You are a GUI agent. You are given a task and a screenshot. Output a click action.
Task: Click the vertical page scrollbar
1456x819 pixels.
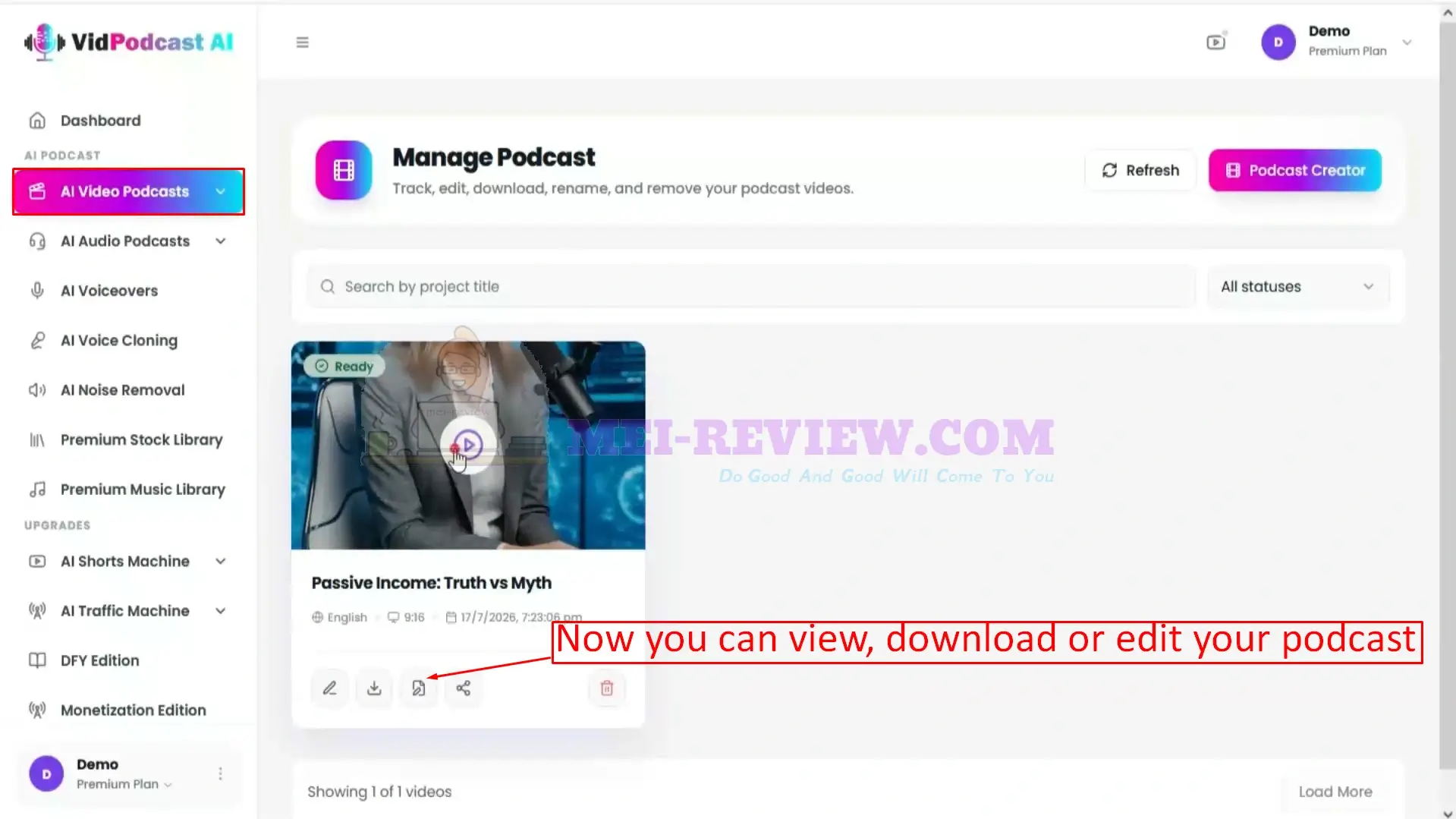1447,395
